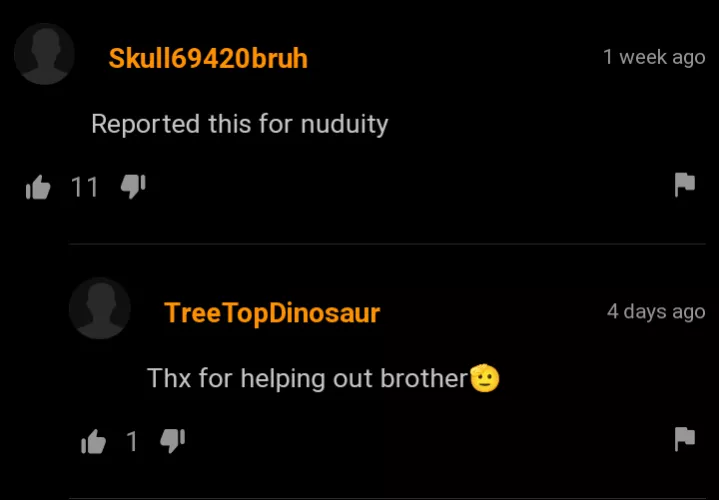Image resolution: width=719 pixels, height=500 pixels.
Task: Click the saluting emoji in the reply
Action: click(485, 378)
